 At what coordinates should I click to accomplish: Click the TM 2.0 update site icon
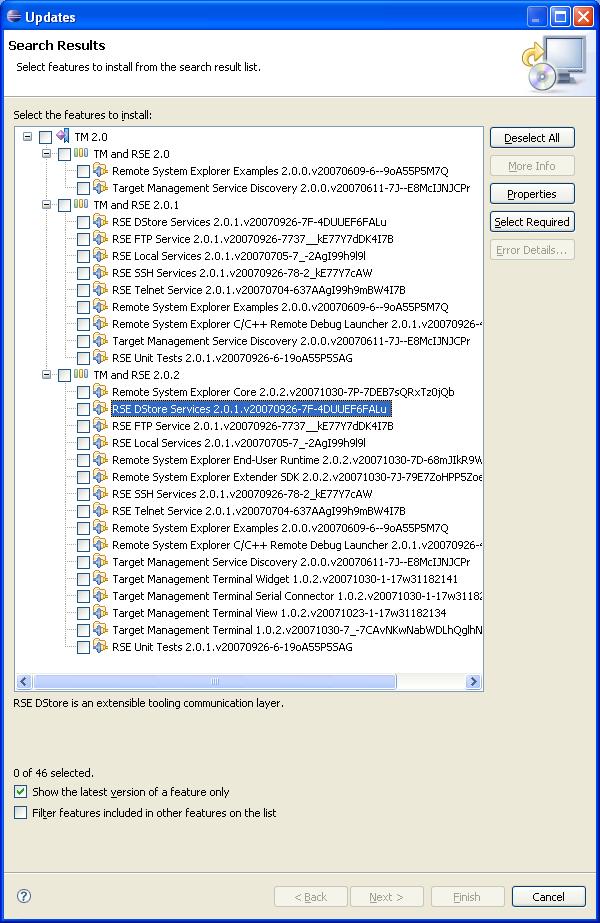[63, 137]
